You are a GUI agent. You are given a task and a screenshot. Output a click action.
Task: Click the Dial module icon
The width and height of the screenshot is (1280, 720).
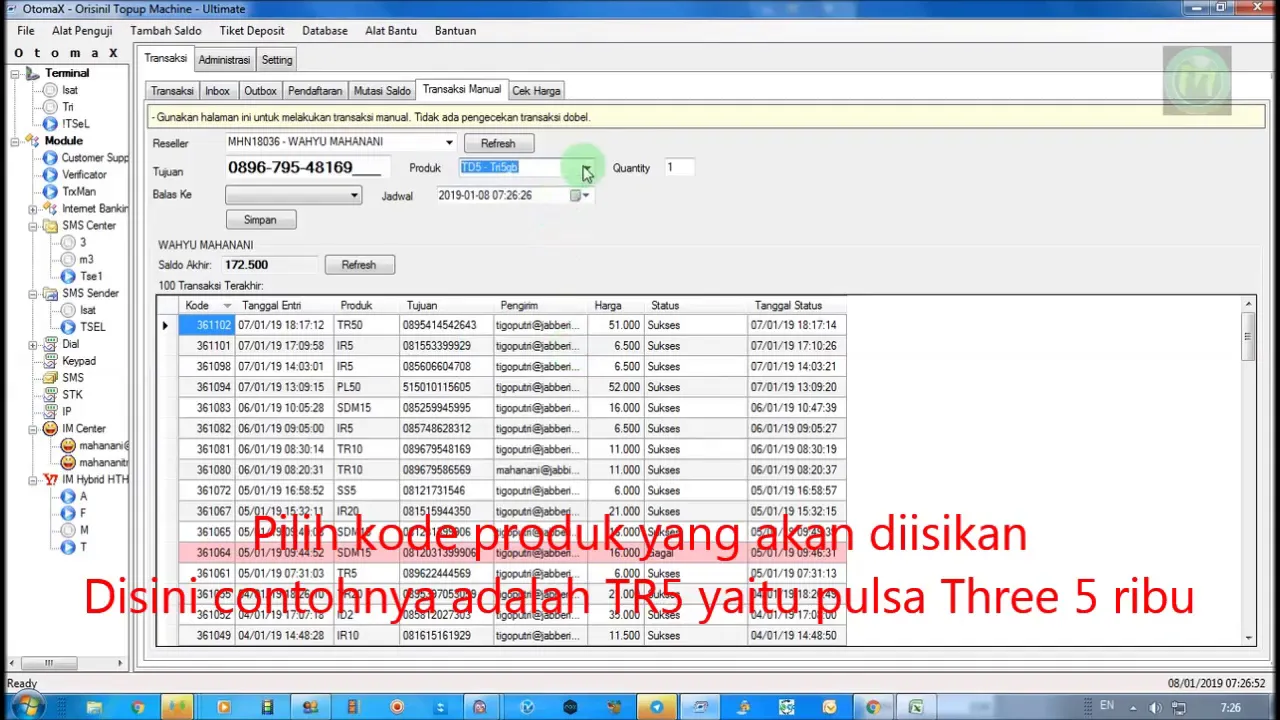point(51,345)
